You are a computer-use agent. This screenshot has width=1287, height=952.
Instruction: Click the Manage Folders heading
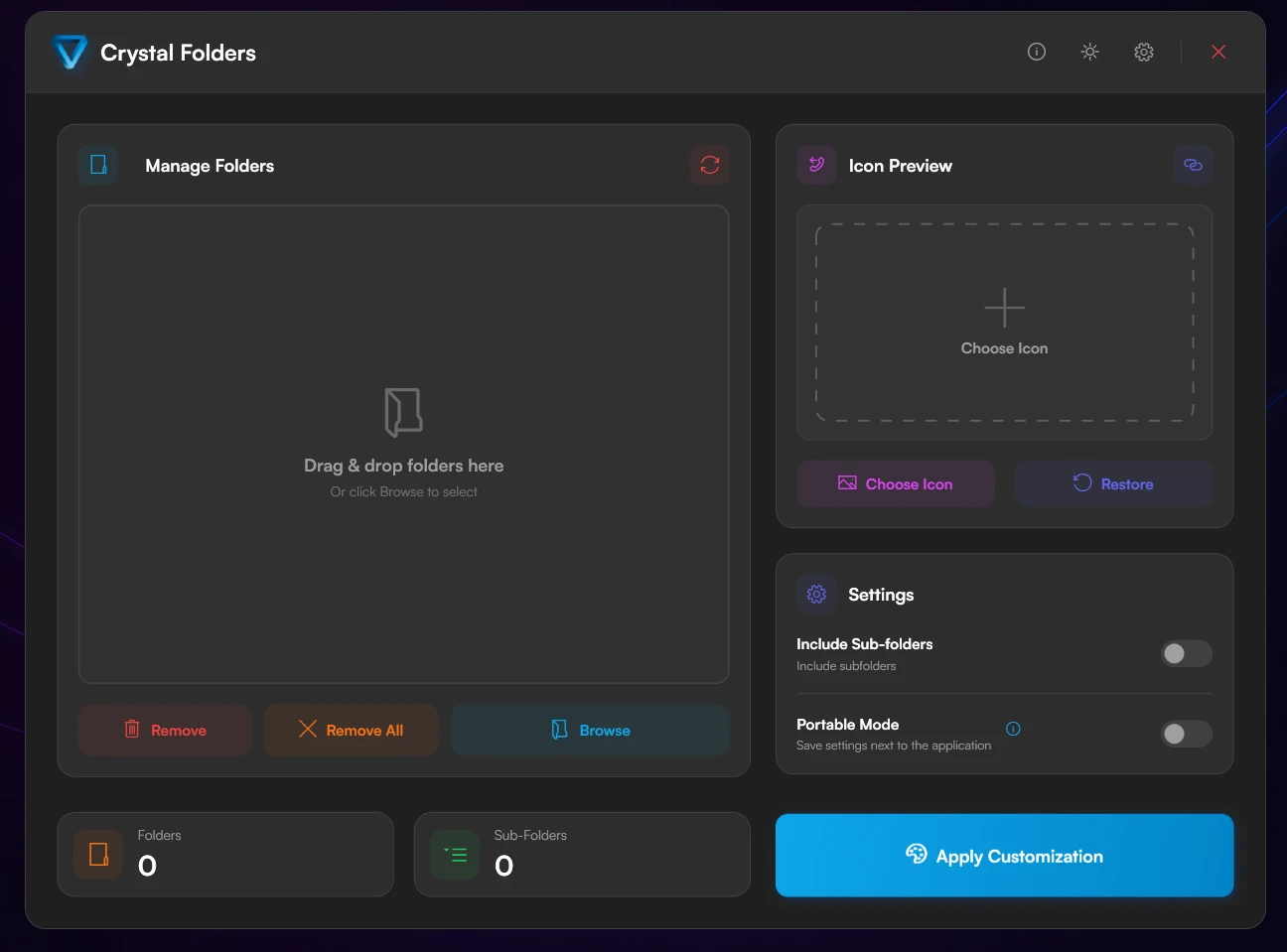pyautogui.click(x=210, y=166)
